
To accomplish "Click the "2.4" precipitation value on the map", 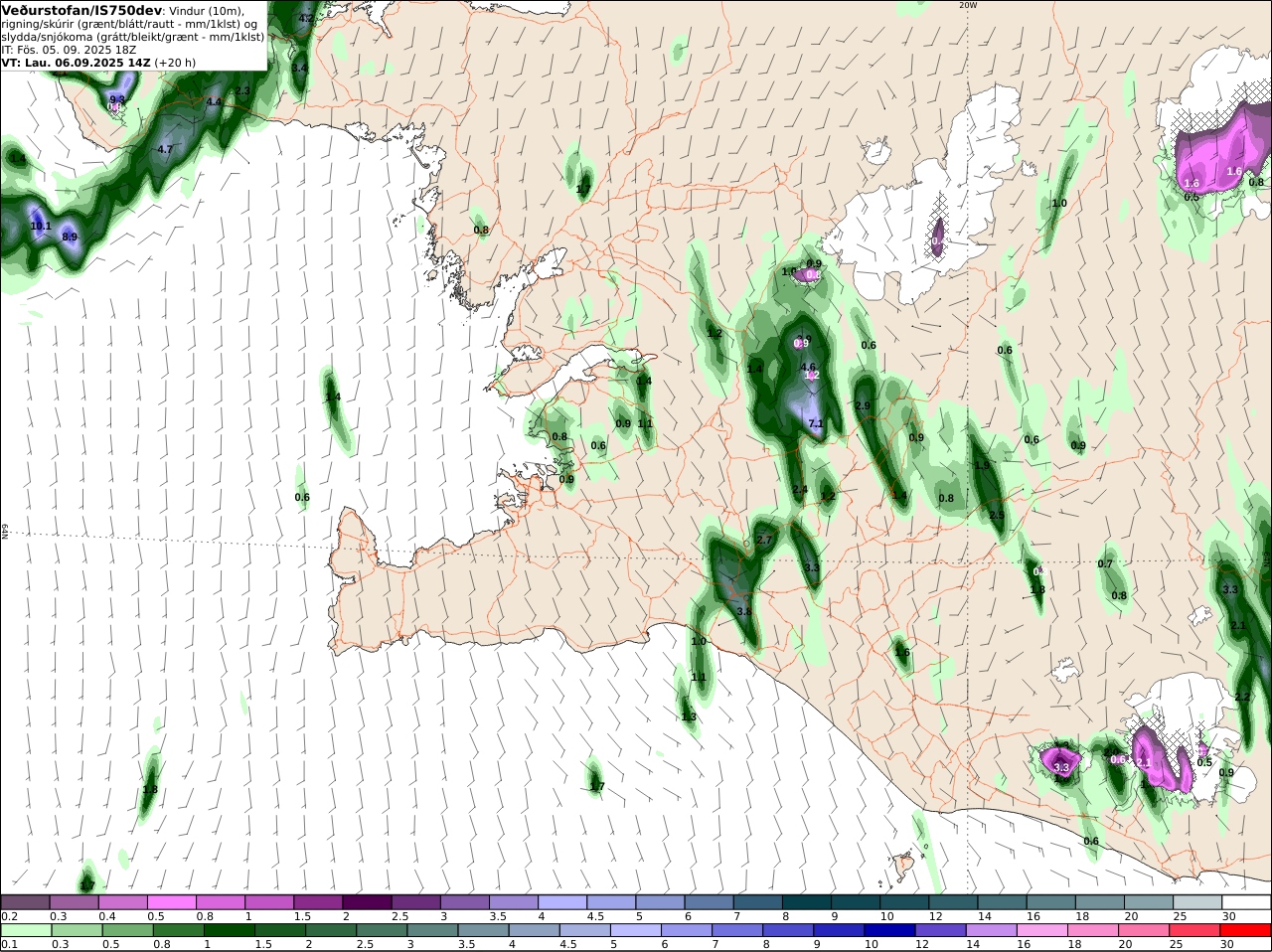I will pos(800,489).
